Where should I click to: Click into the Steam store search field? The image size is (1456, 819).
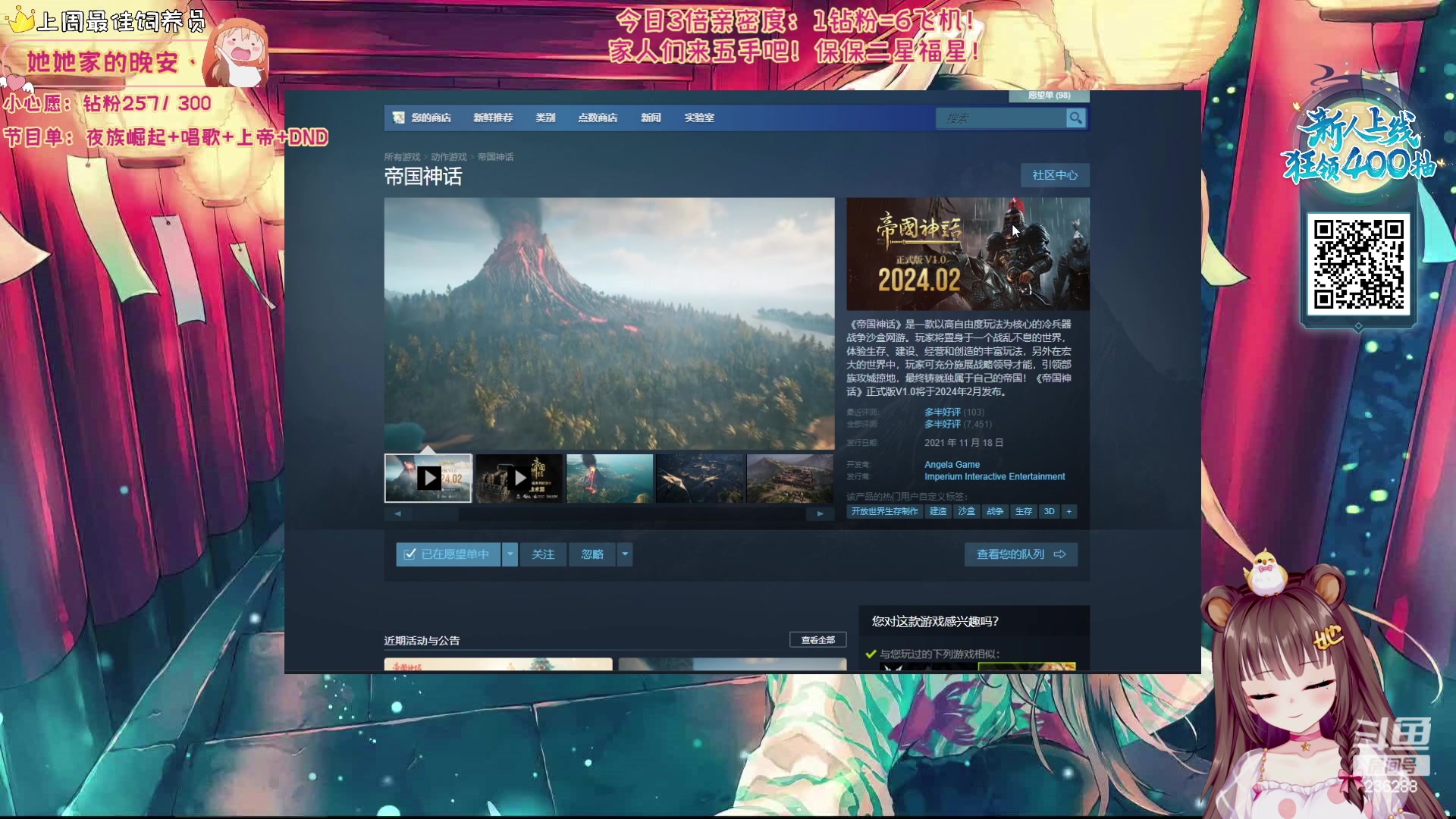(x=1001, y=118)
